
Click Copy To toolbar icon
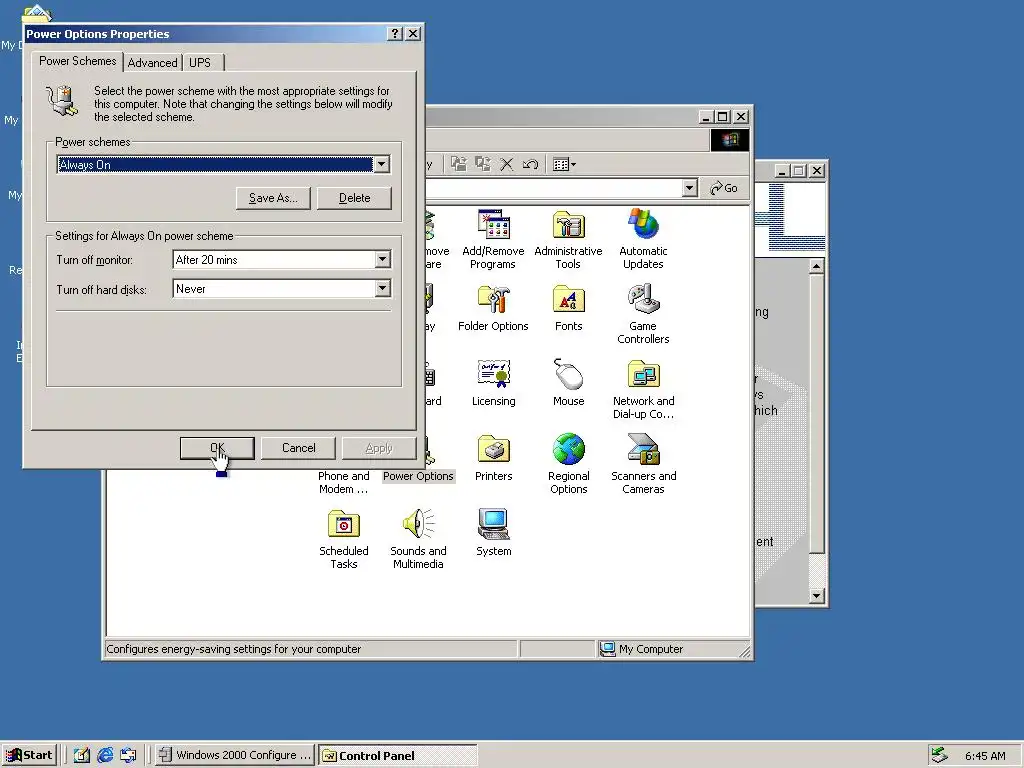tap(483, 164)
